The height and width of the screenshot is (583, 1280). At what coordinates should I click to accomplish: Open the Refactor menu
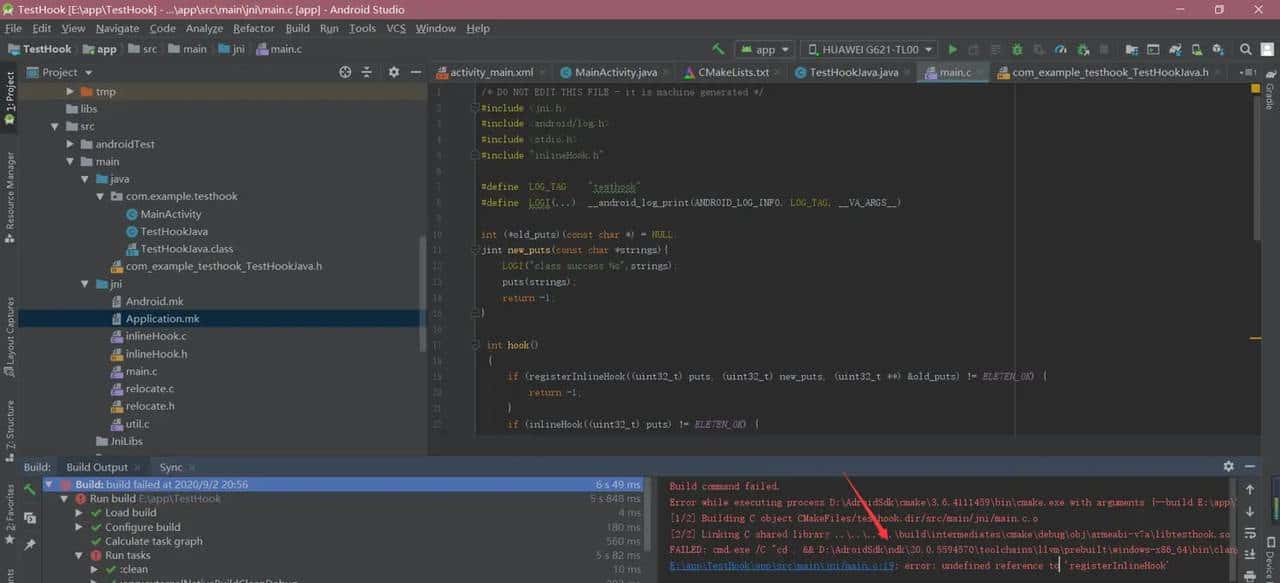pyautogui.click(x=253, y=28)
